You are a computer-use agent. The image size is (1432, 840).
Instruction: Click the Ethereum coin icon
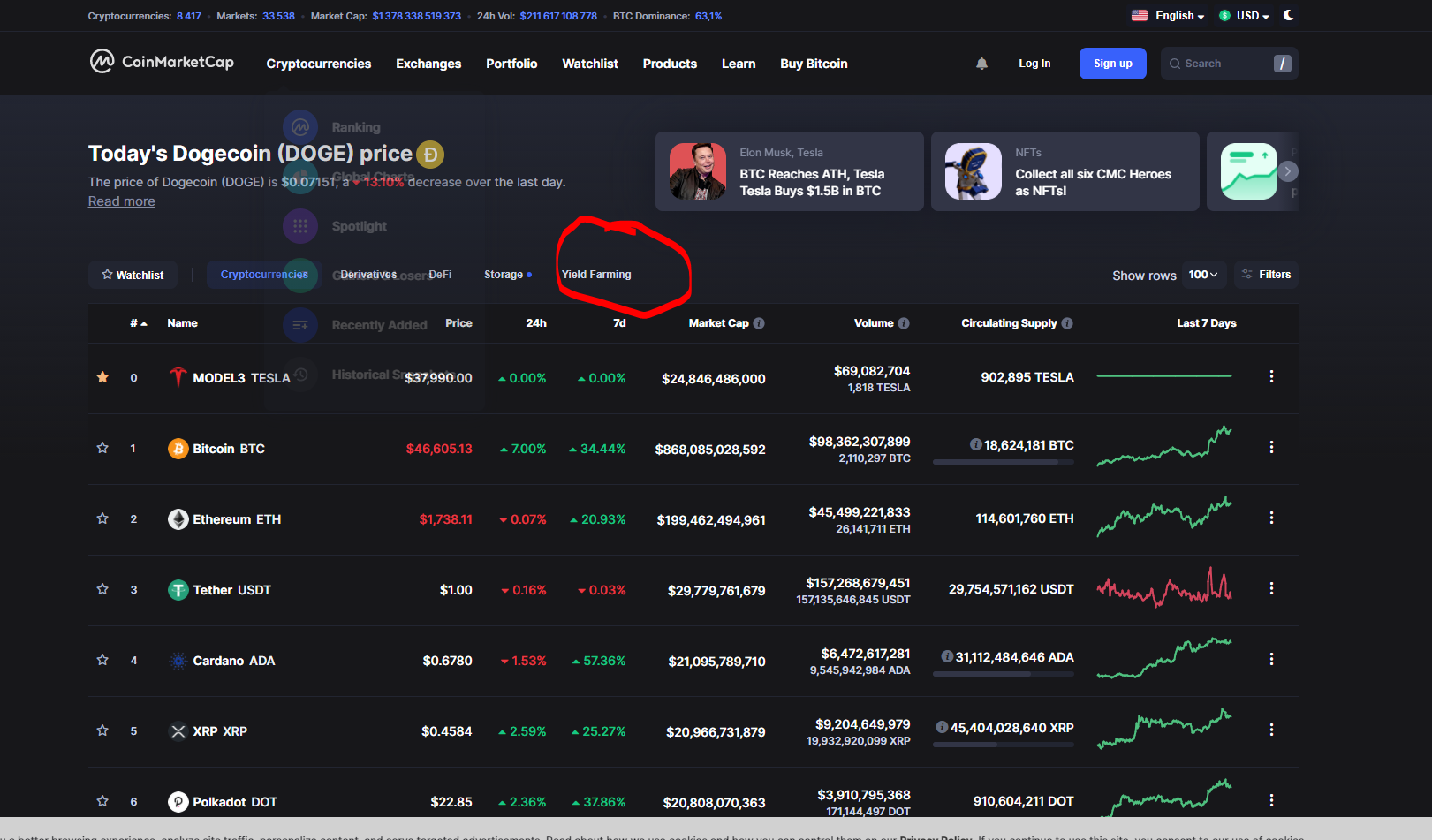pos(178,519)
